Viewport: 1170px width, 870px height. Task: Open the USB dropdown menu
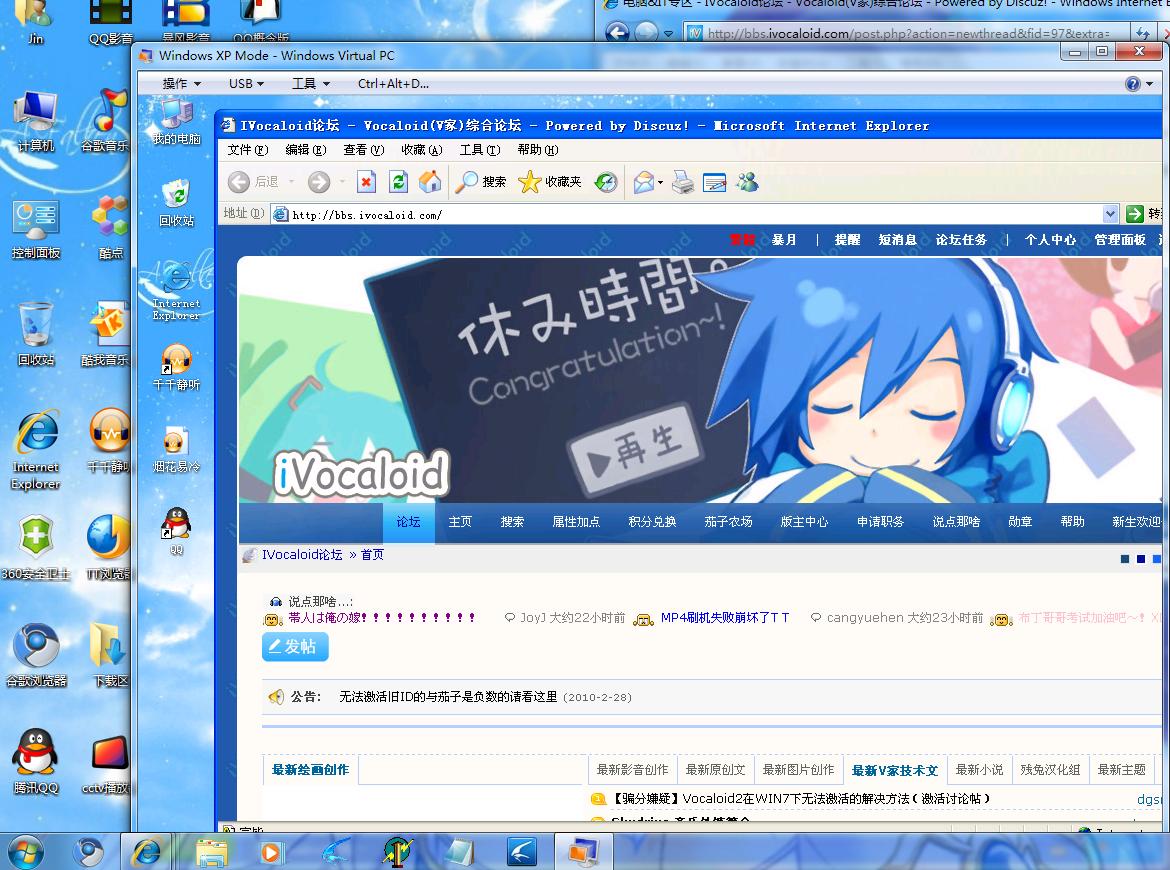coord(246,84)
